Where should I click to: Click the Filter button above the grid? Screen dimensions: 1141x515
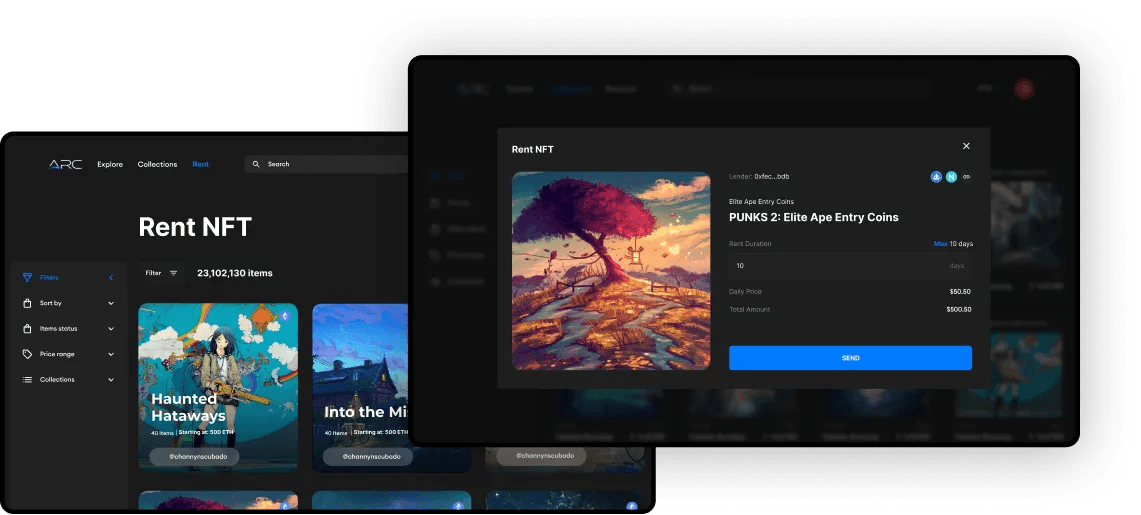pos(162,274)
